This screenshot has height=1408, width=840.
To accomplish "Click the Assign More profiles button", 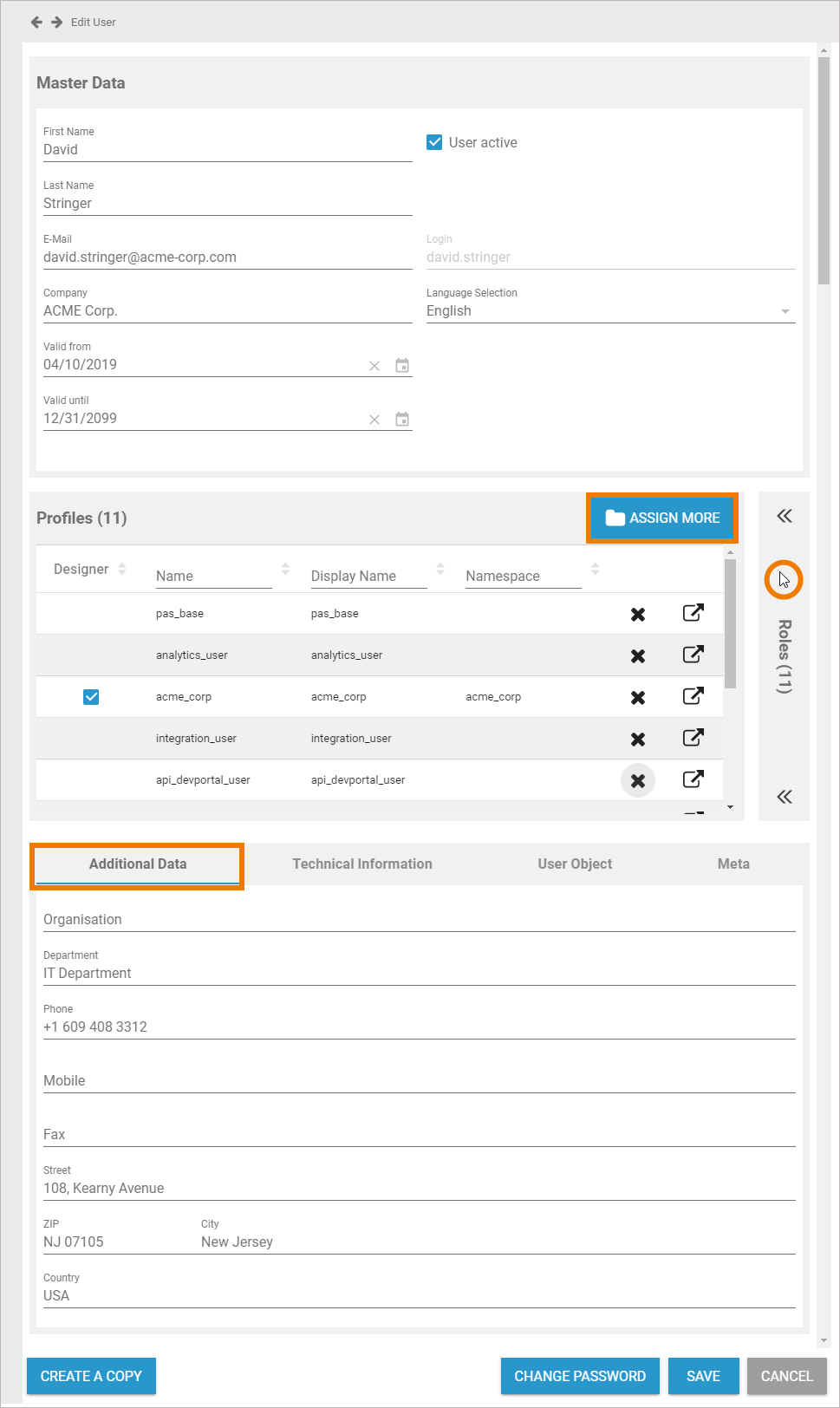I will pyautogui.click(x=662, y=518).
